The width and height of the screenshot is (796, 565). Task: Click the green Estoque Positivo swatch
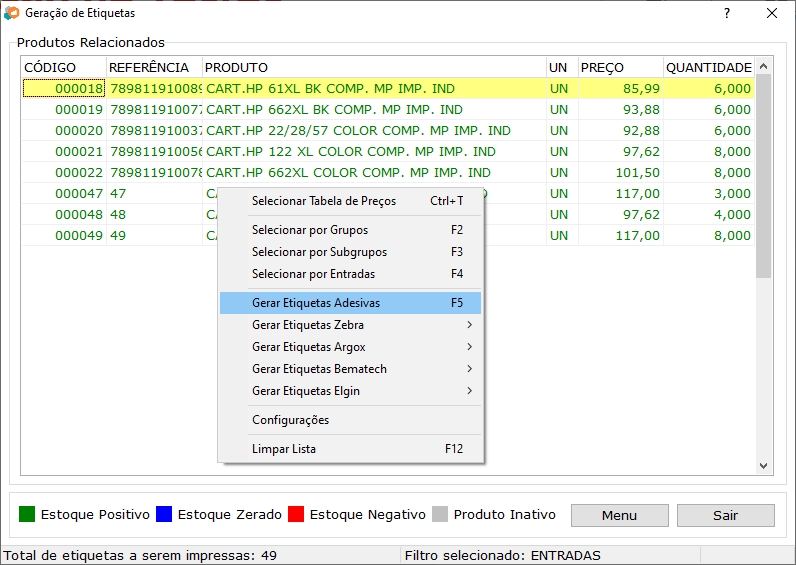point(27,515)
